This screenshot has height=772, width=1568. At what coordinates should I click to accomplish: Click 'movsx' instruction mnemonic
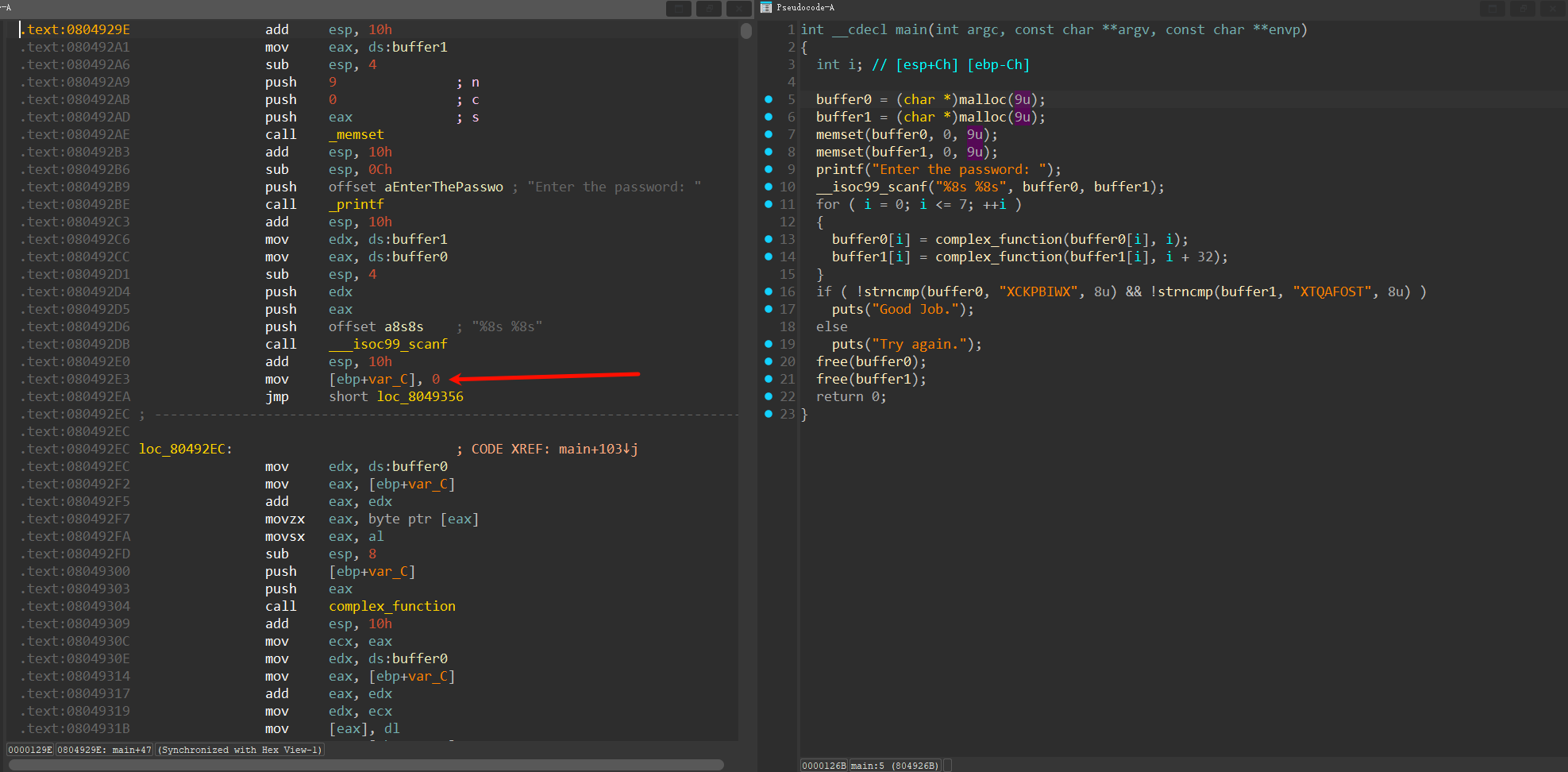point(285,536)
